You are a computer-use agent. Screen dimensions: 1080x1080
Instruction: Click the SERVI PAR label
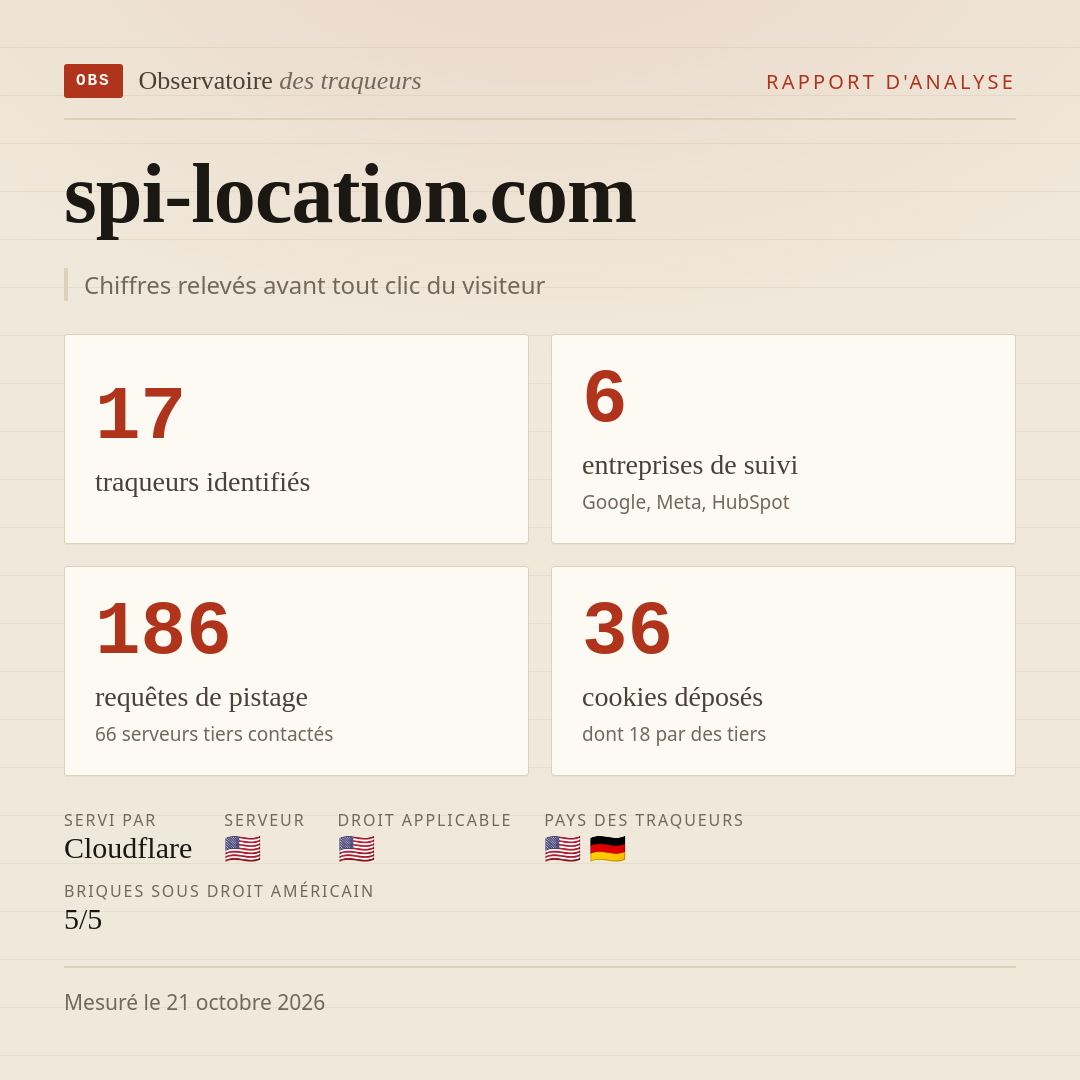tap(110, 820)
